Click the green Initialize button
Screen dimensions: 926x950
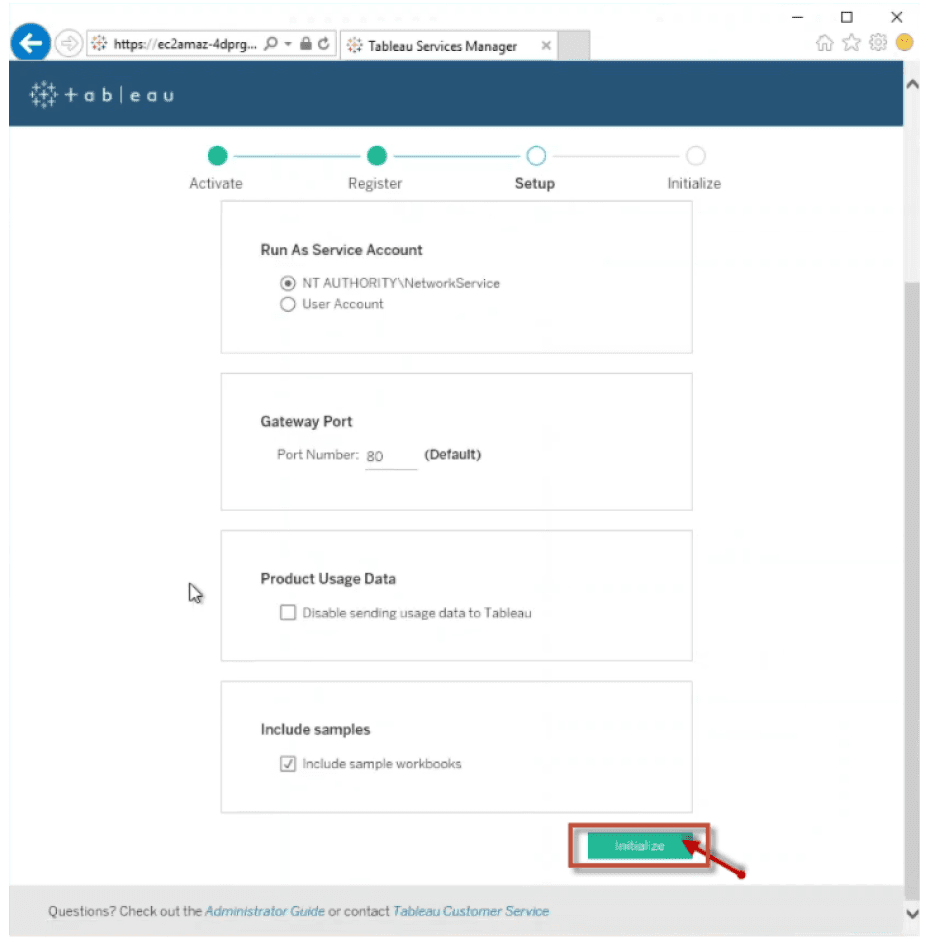(x=639, y=845)
